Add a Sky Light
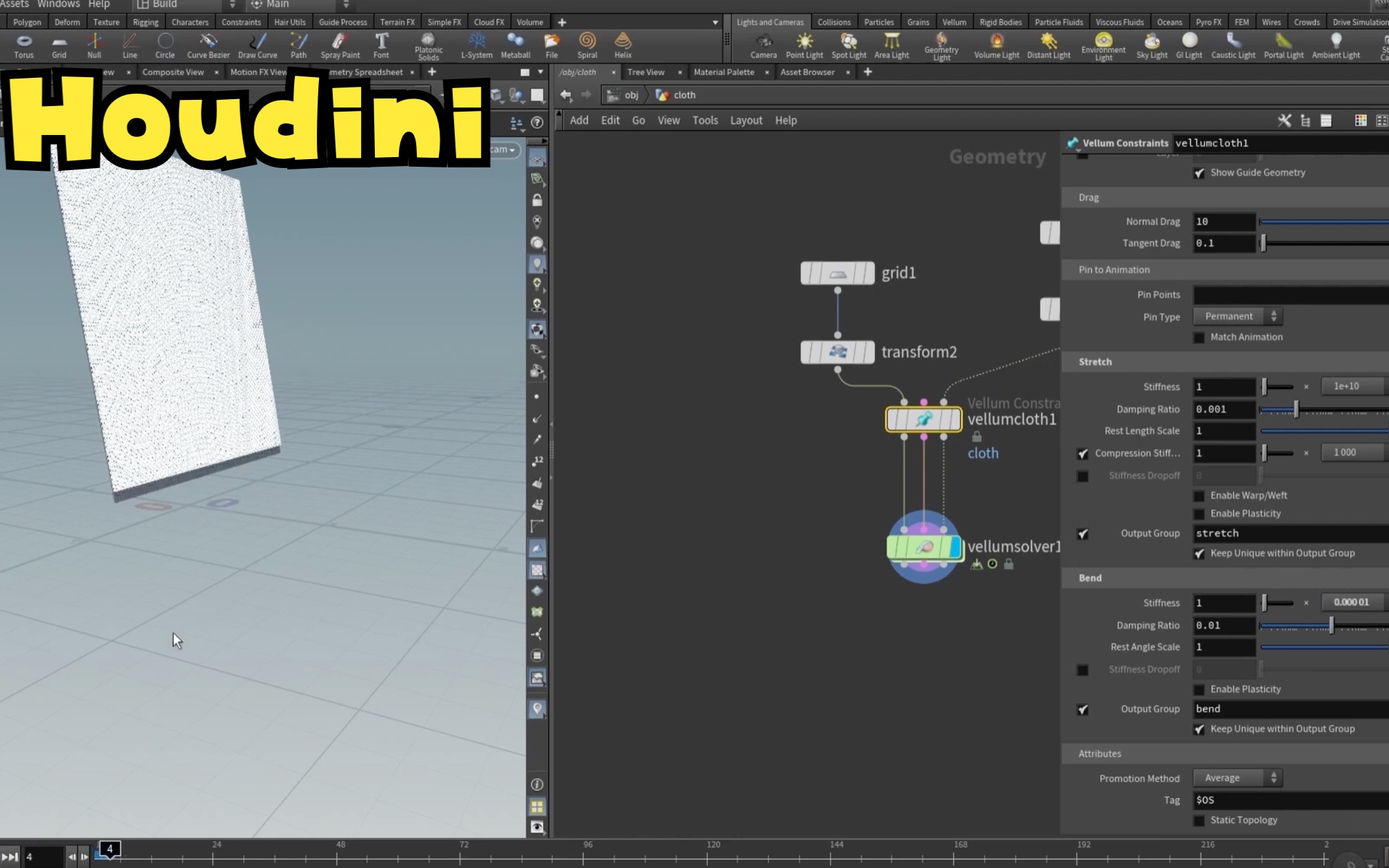The image size is (1389, 868). tap(1151, 45)
